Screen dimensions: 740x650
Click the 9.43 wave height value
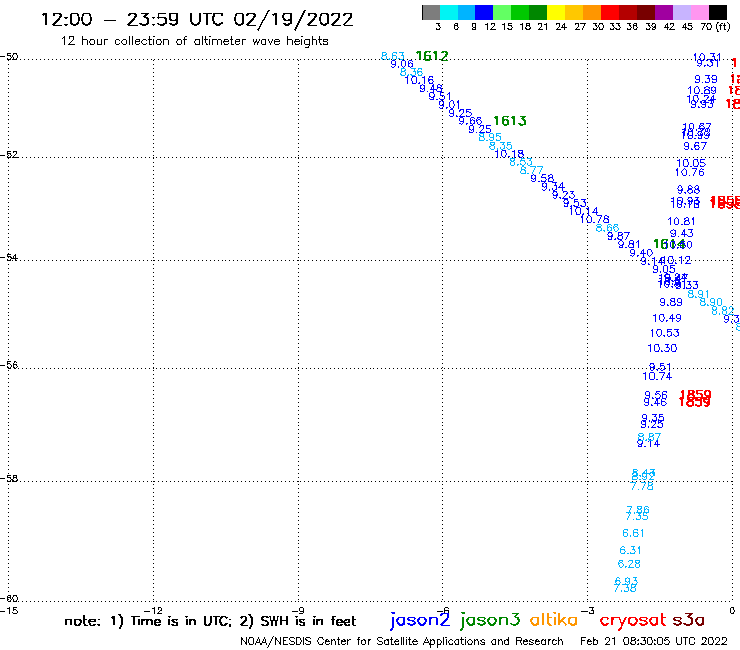pyautogui.click(x=682, y=233)
